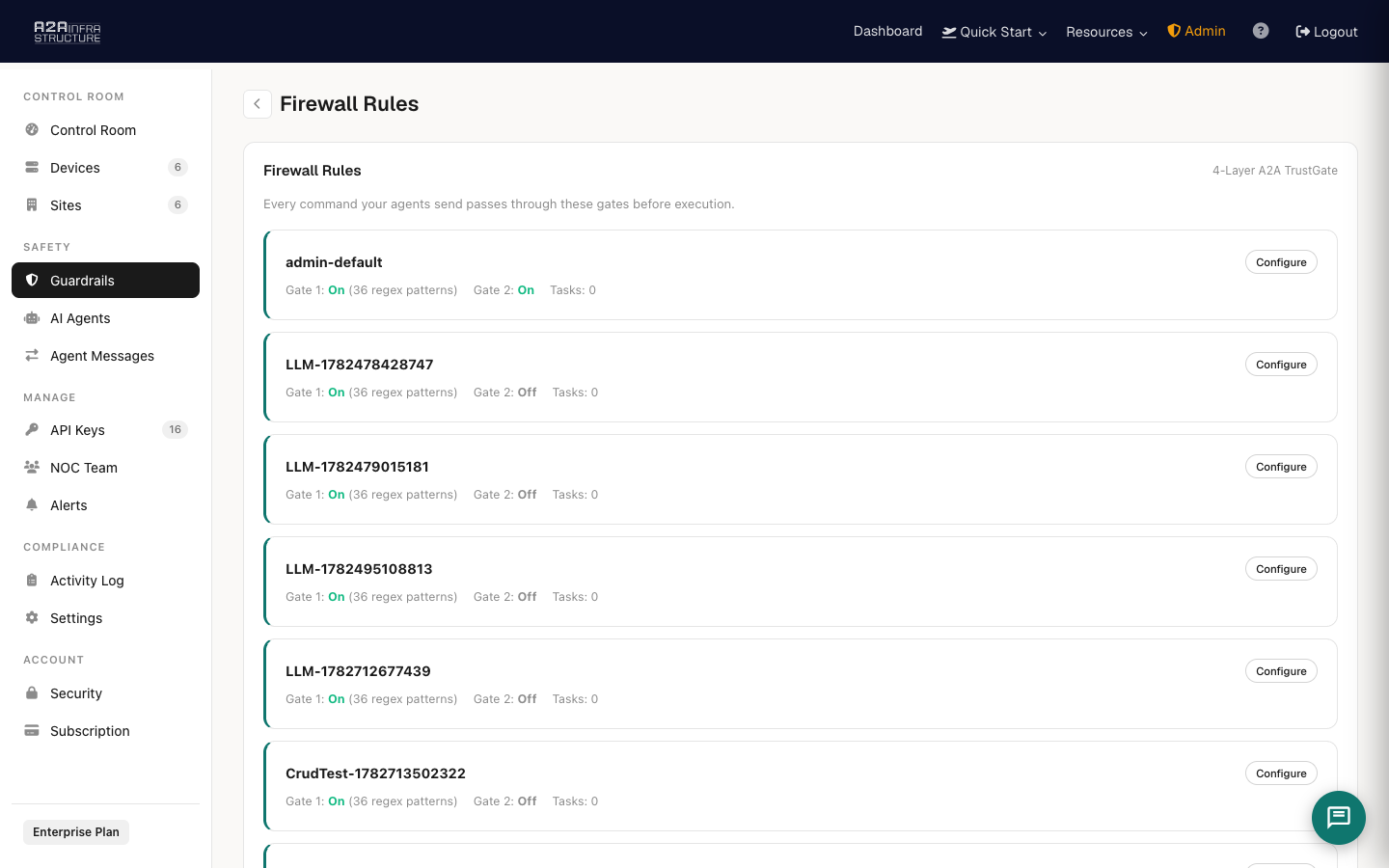Click the Devices count badge 6
The height and width of the screenshot is (868, 1389).
pyautogui.click(x=177, y=167)
